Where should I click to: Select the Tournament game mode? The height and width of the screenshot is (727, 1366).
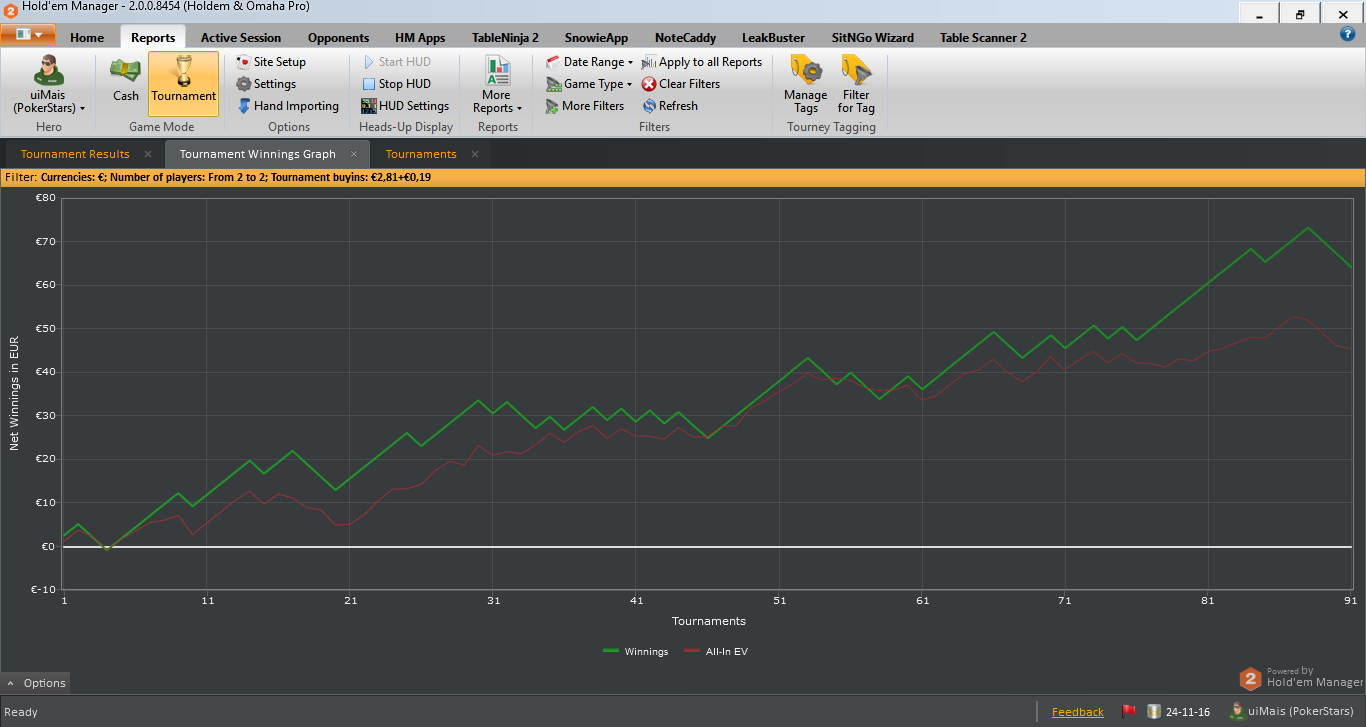[x=183, y=84]
